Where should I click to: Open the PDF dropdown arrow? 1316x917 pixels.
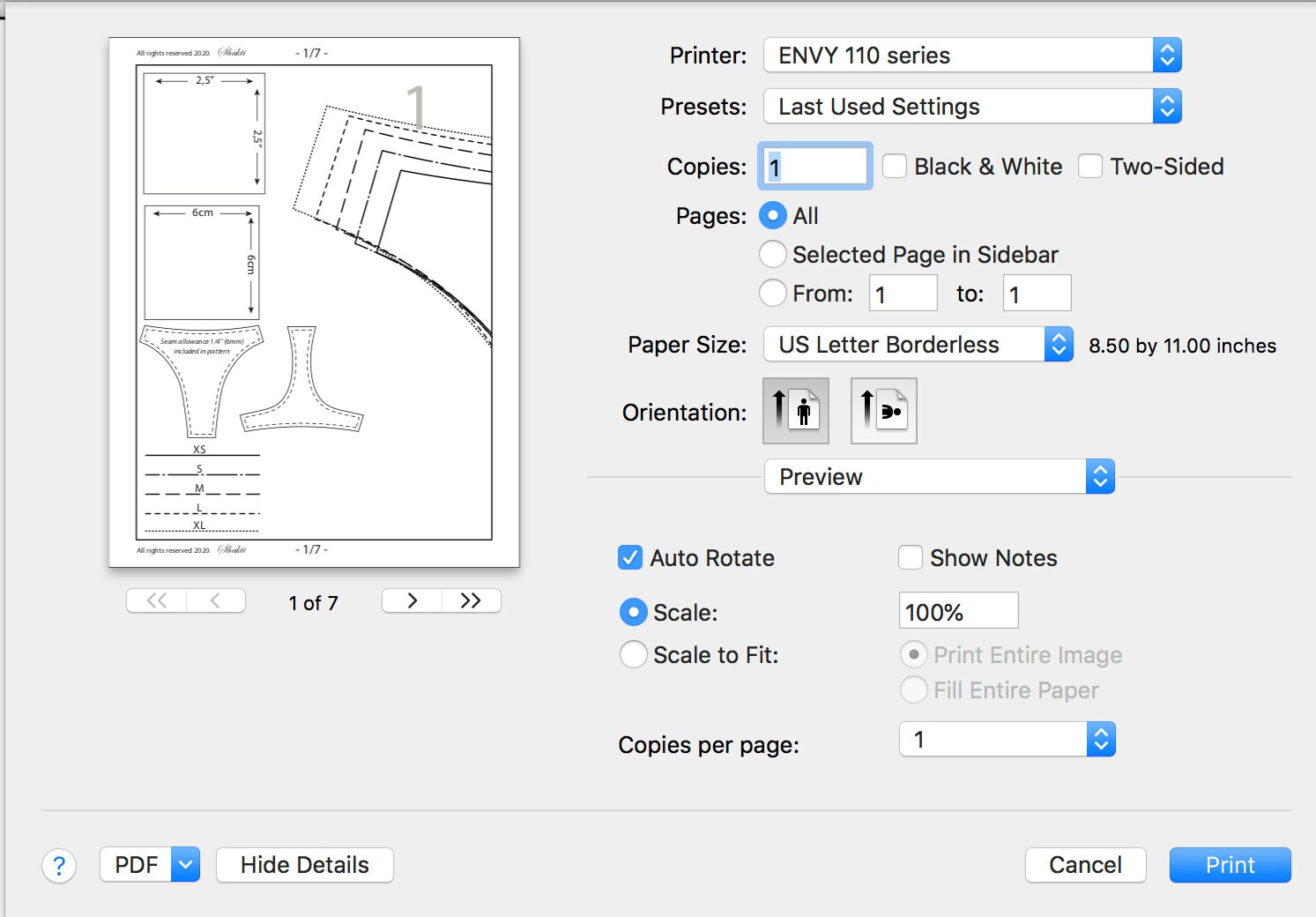185,865
